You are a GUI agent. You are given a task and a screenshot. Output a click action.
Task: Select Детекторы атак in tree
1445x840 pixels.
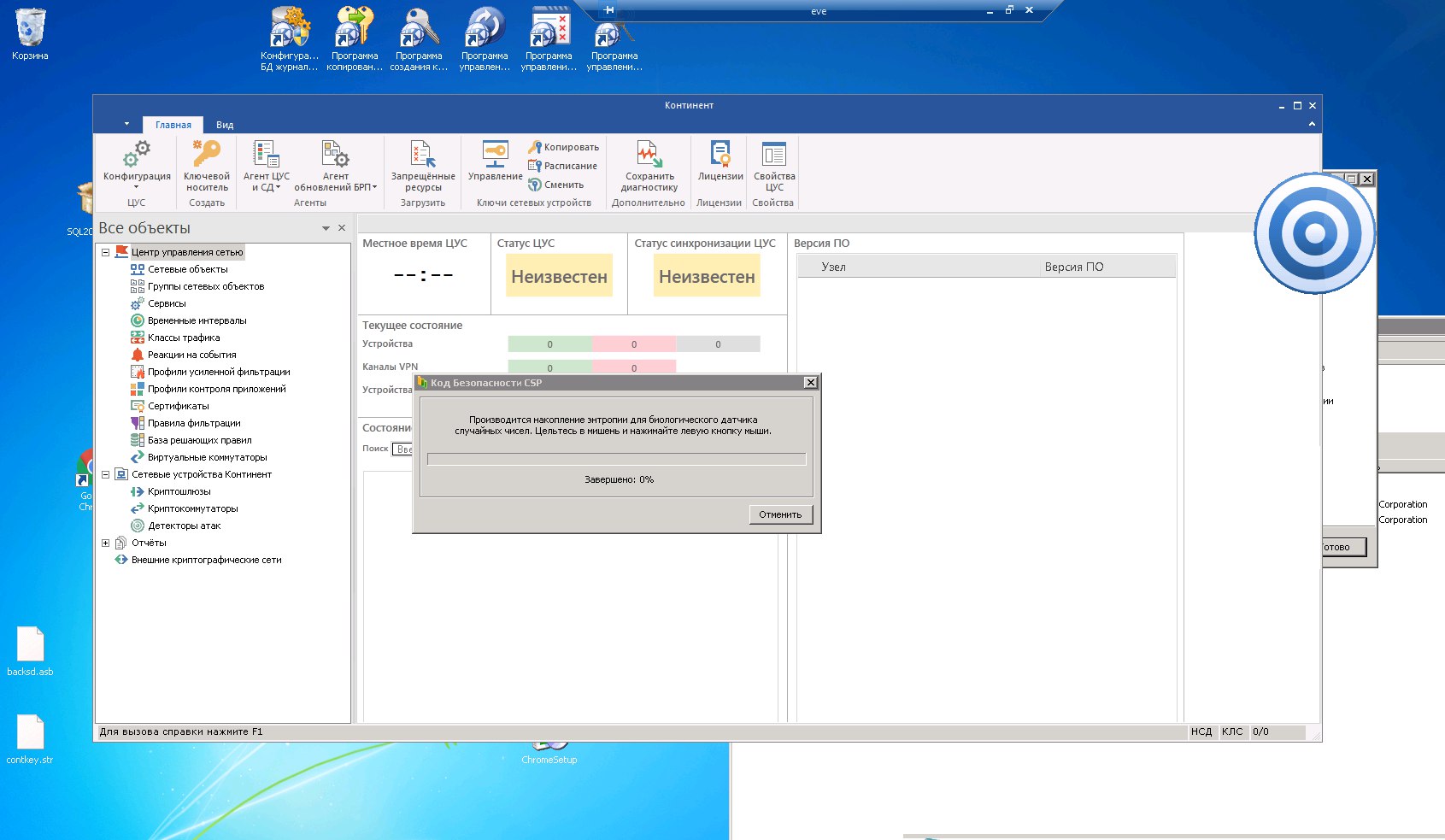(184, 526)
